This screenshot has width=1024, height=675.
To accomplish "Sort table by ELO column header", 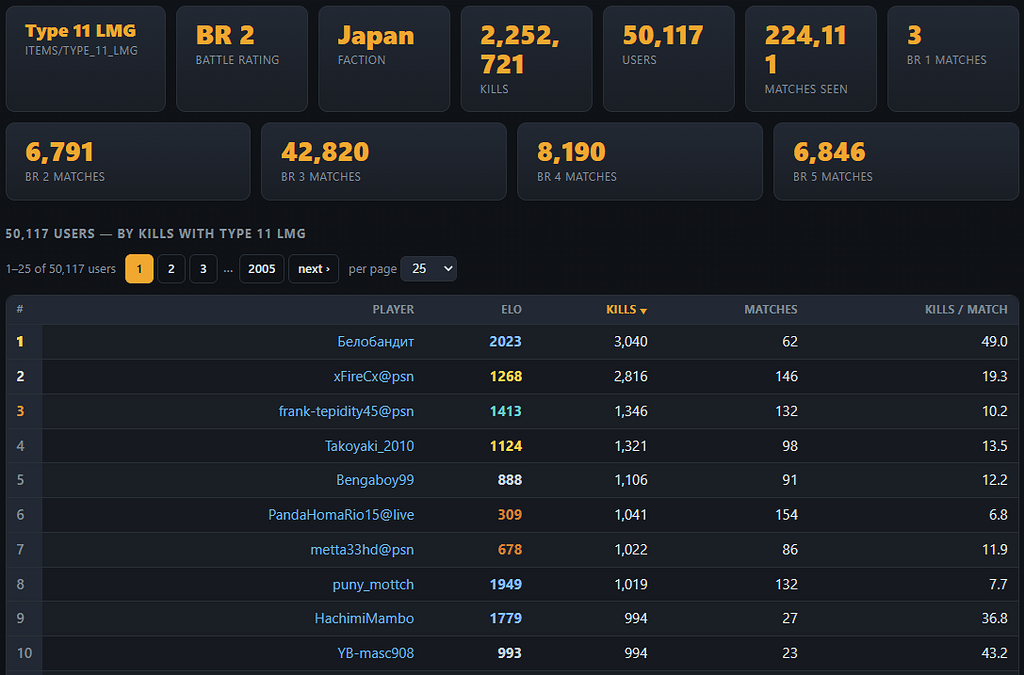I will tap(511, 309).
